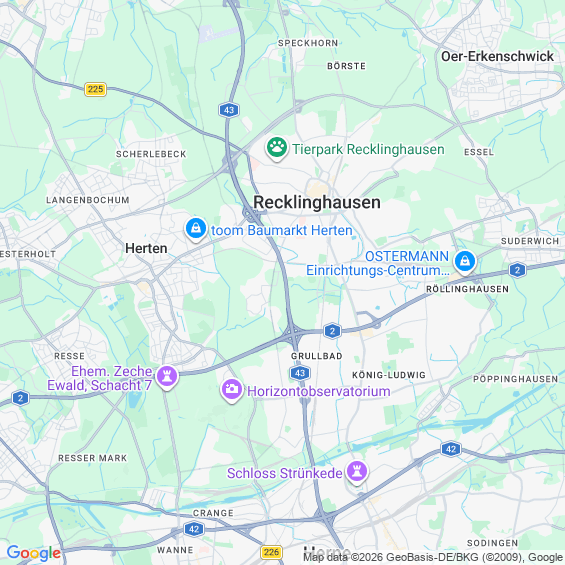This screenshot has height=565, width=565.
Task: Click the Recklinghausen city label
Action: point(317,202)
